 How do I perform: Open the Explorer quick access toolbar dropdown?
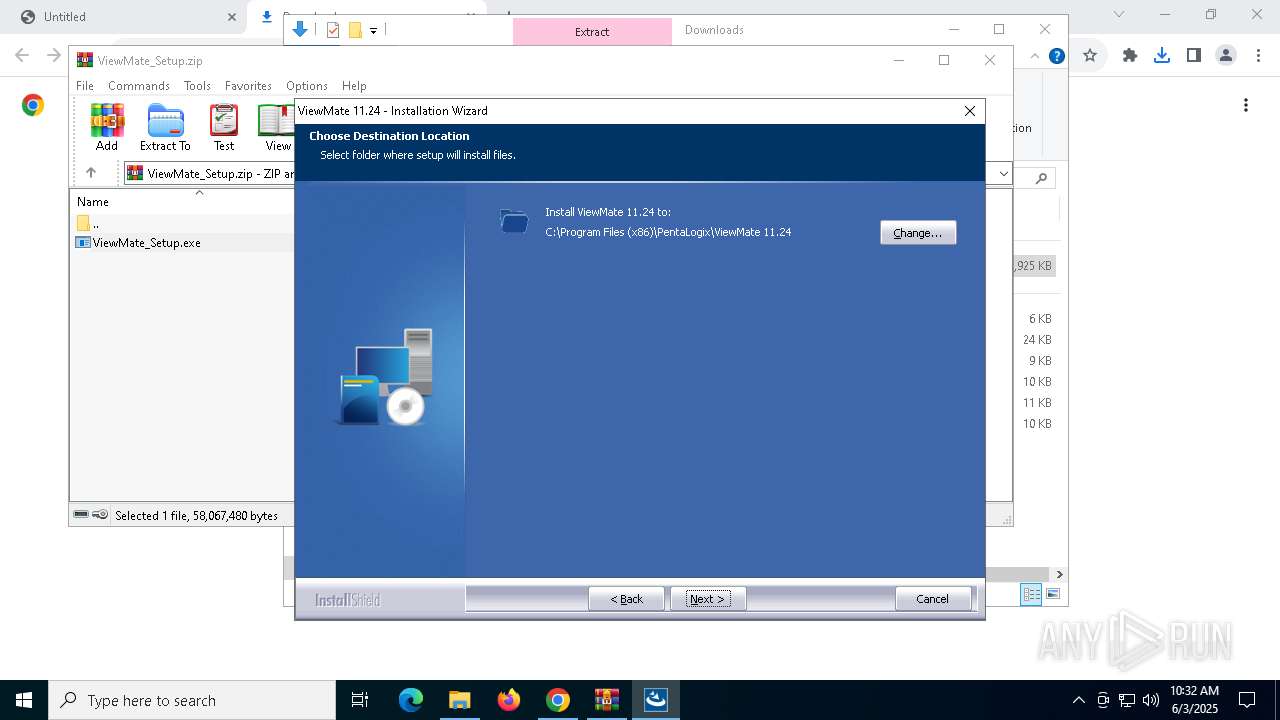pyautogui.click(x=373, y=31)
